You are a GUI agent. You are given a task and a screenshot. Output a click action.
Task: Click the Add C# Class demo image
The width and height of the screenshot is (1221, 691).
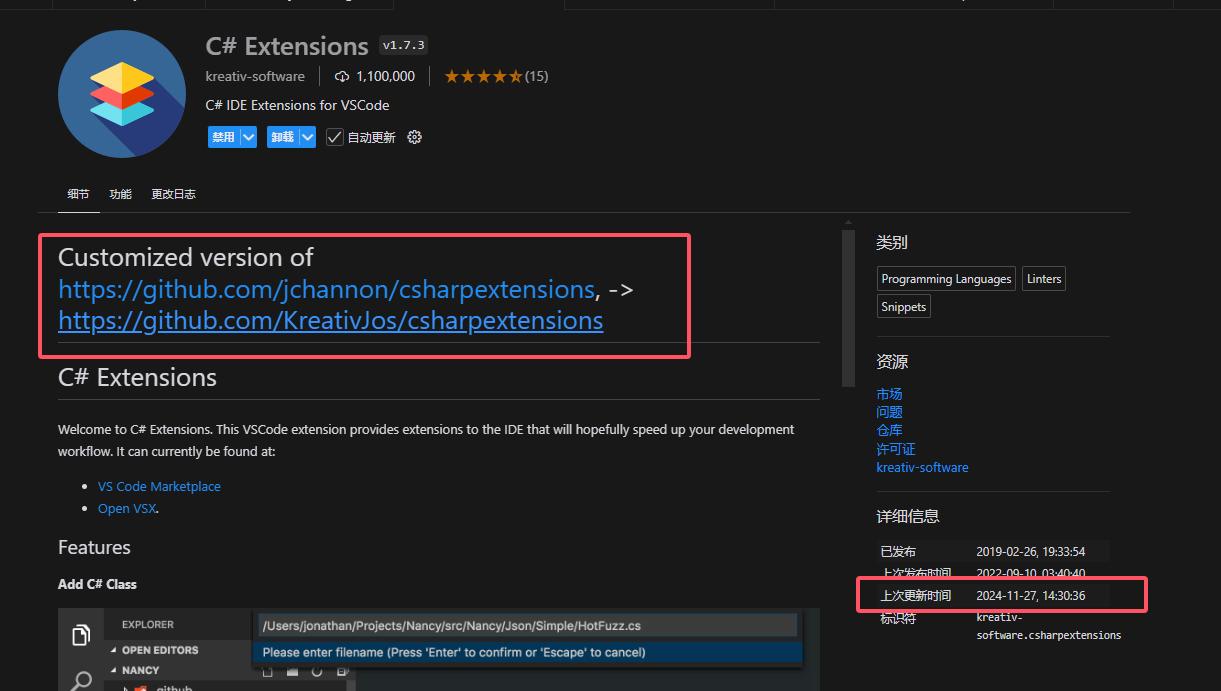click(x=439, y=648)
